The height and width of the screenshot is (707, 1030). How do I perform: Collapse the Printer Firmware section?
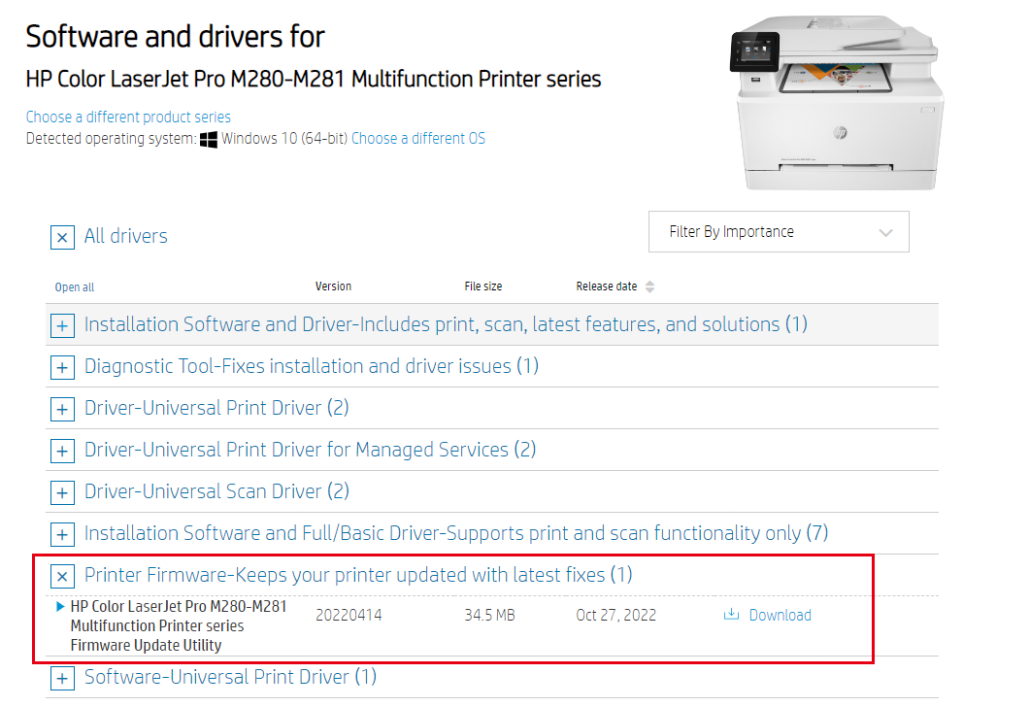[x=62, y=576]
